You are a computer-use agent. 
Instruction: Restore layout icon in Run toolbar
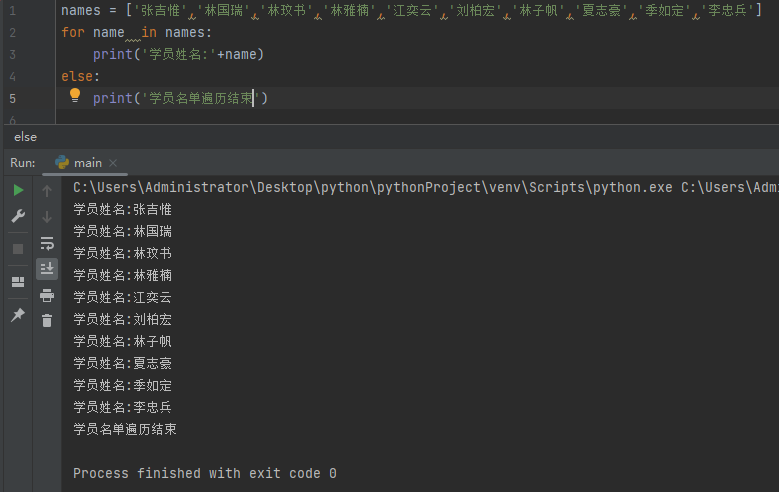coord(18,282)
